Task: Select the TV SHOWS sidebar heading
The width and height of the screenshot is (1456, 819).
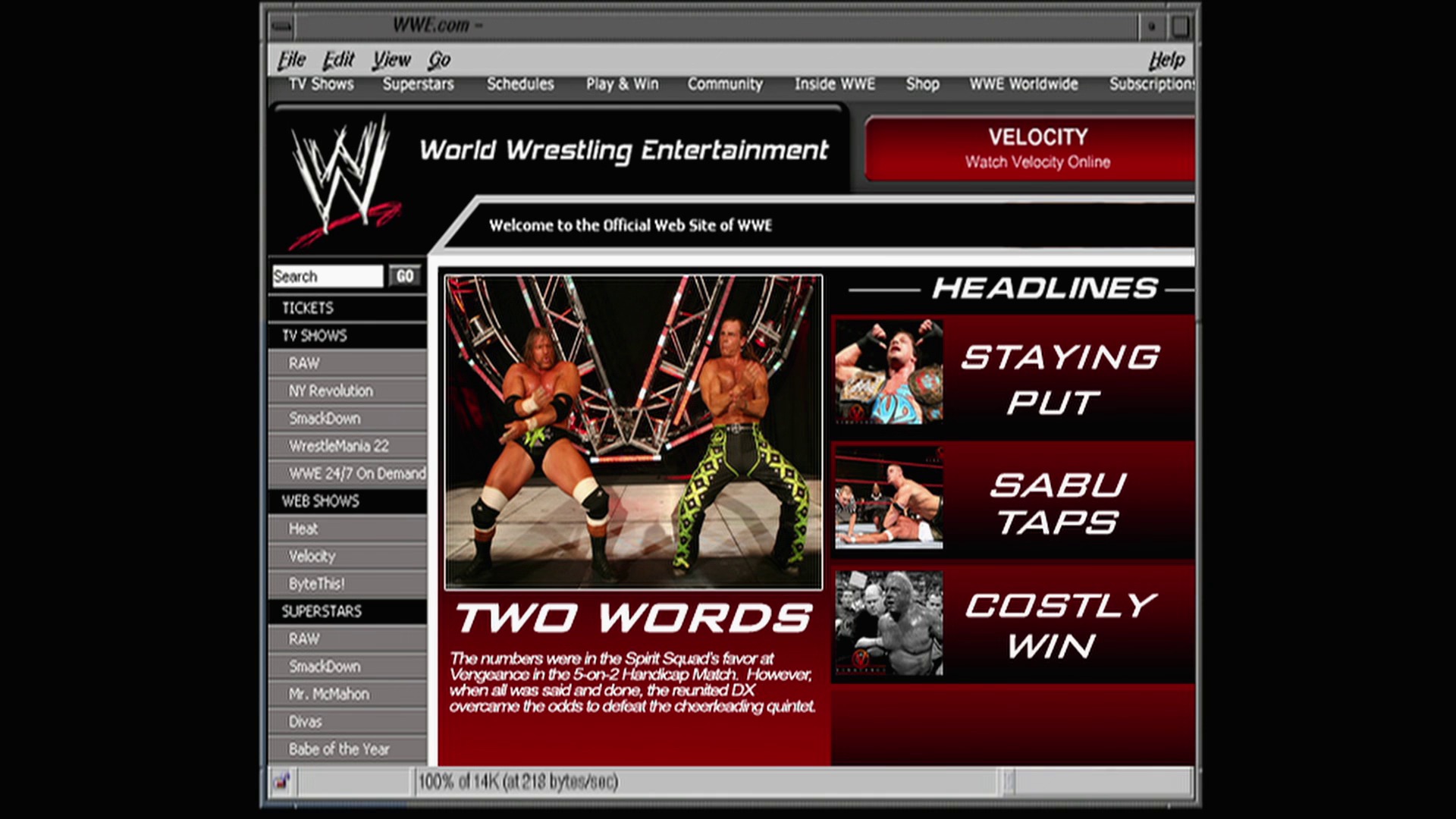Action: click(347, 335)
